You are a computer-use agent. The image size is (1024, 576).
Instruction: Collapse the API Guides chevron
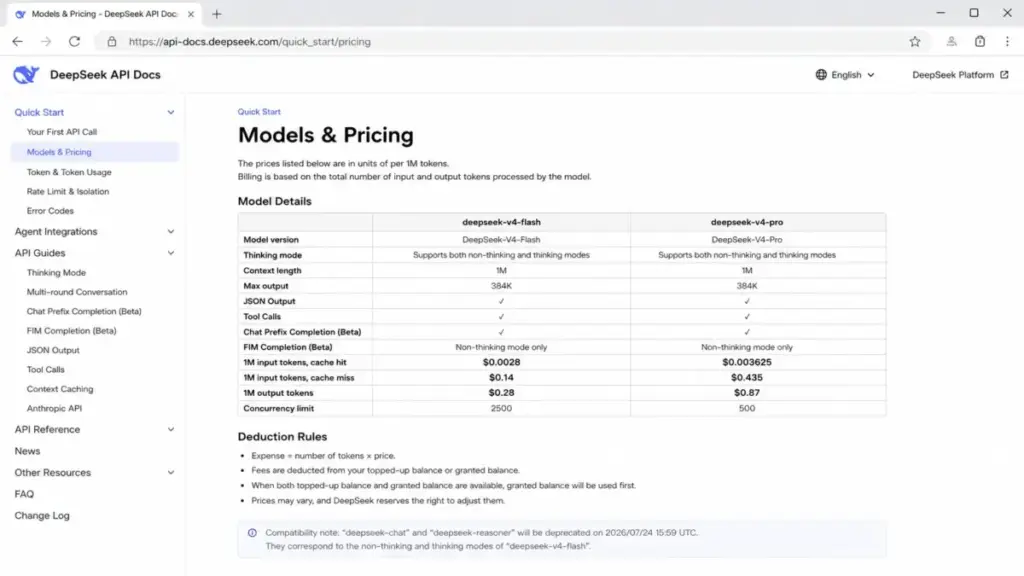tap(170, 253)
